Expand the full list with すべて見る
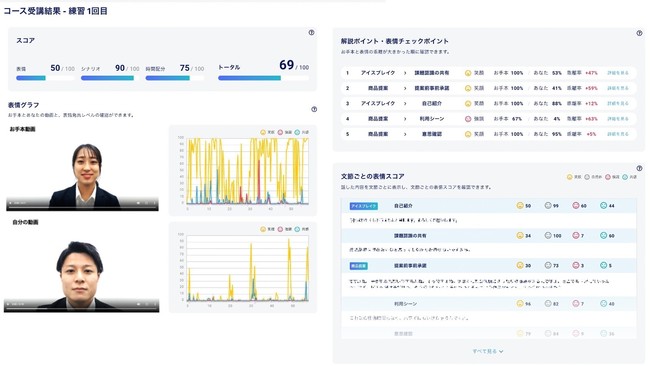The image size is (650, 366). pyautogui.click(x=488, y=351)
